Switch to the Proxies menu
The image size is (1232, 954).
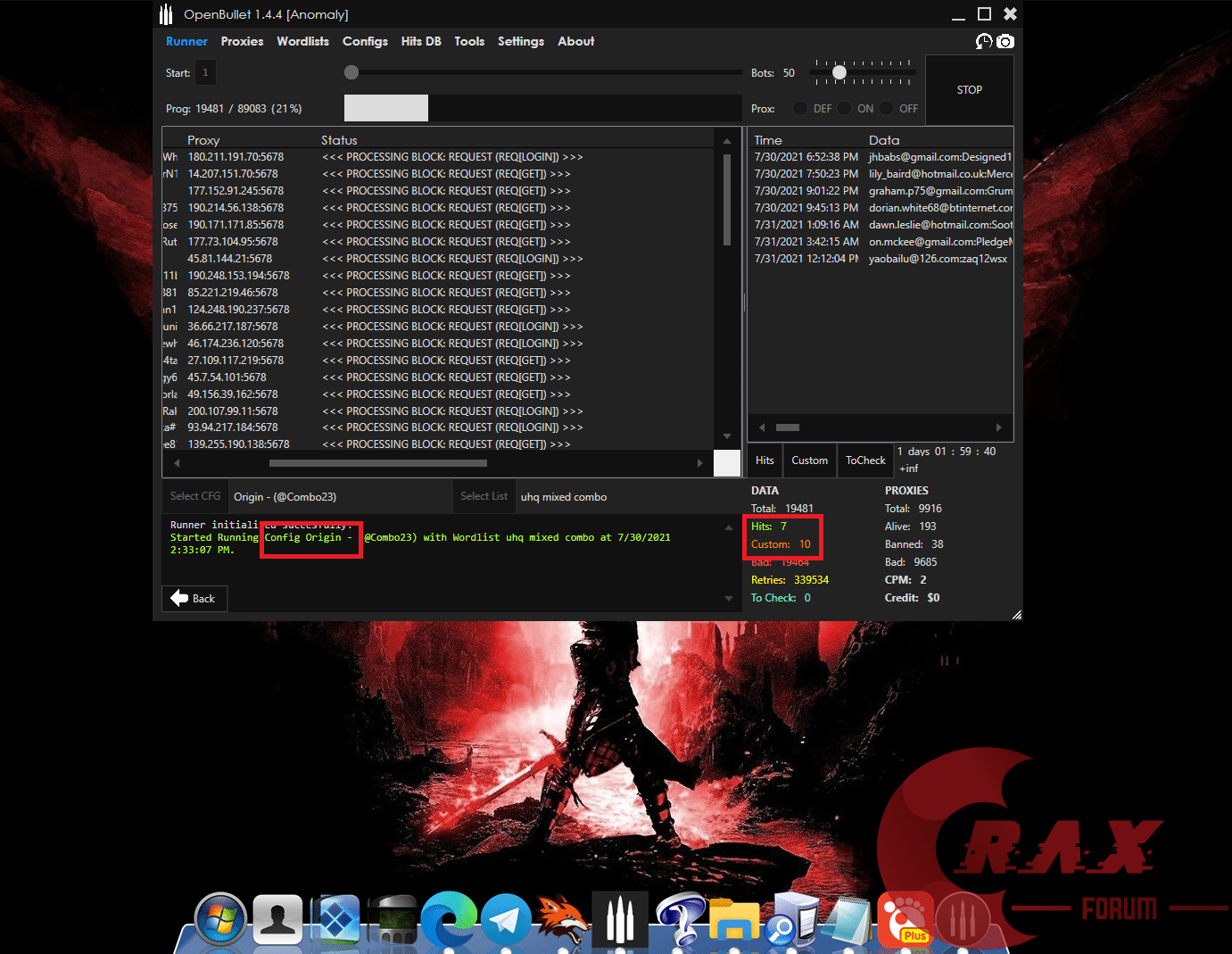click(x=242, y=41)
